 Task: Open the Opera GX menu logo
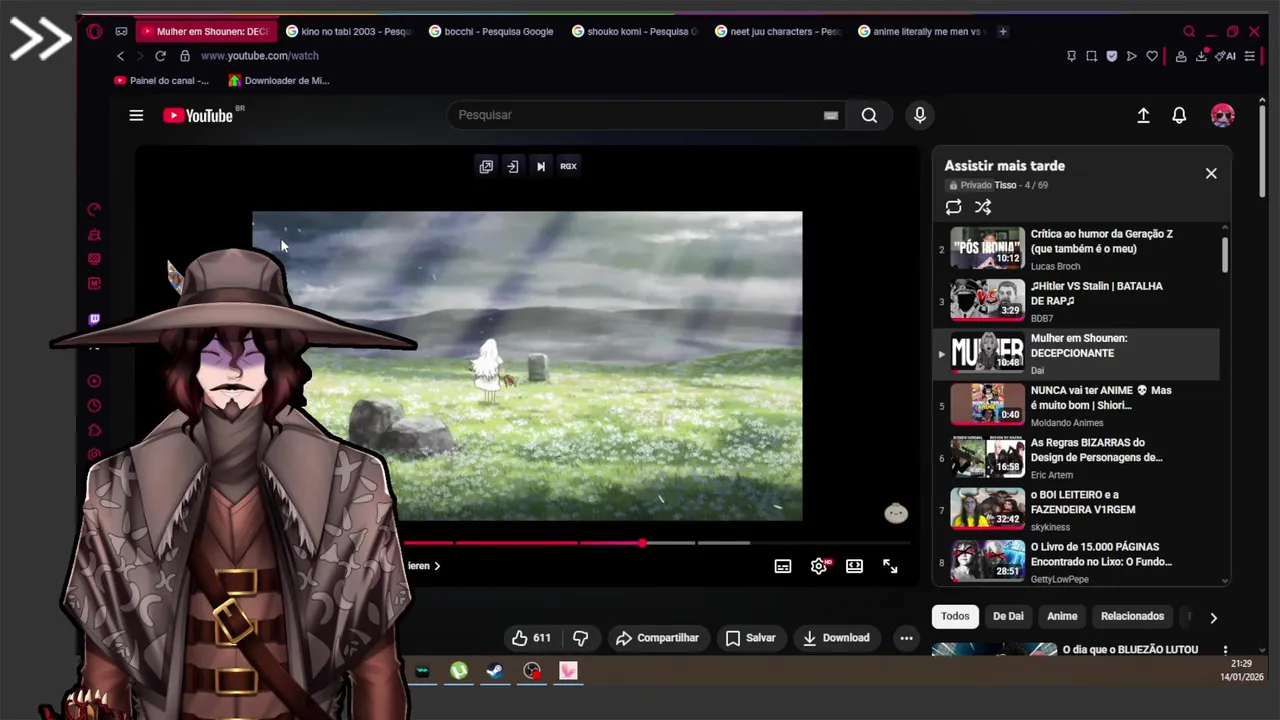pos(94,31)
